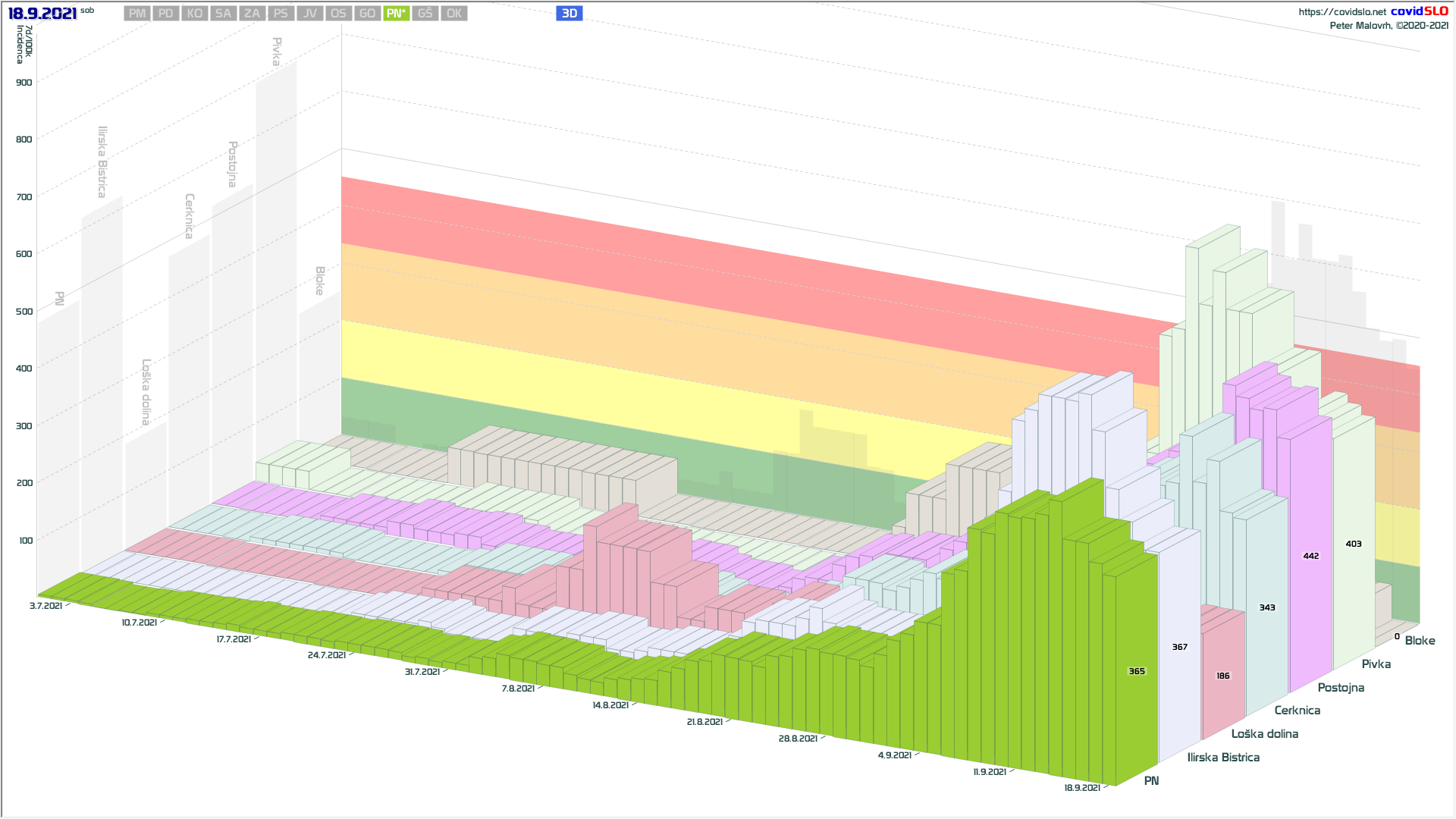Click the 18.9.2021 date heading
1456x819 pixels.
click(42, 14)
